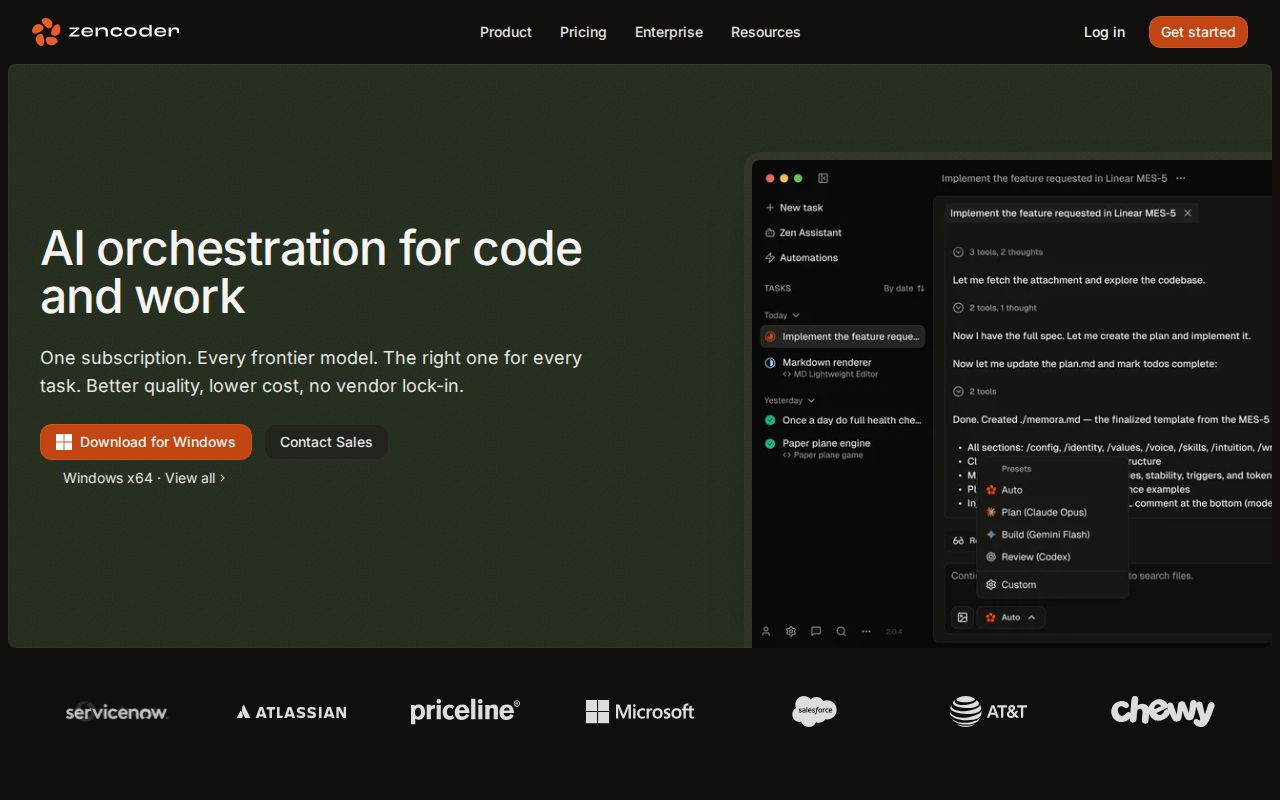Open the sidebar footer ellipsis menu
The width and height of the screenshot is (1280, 800).
point(866,632)
